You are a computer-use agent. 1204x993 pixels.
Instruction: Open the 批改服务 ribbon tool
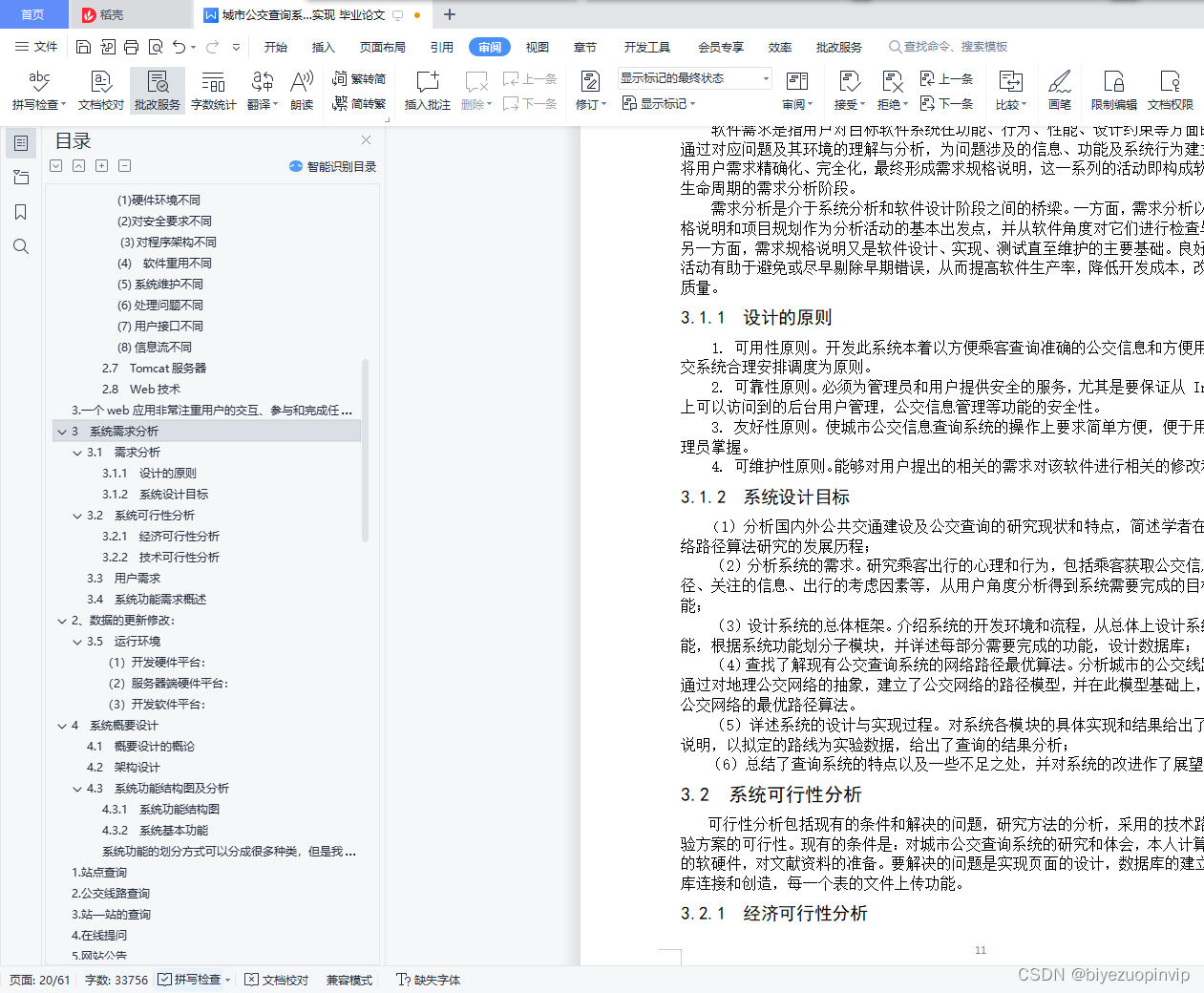[x=158, y=90]
